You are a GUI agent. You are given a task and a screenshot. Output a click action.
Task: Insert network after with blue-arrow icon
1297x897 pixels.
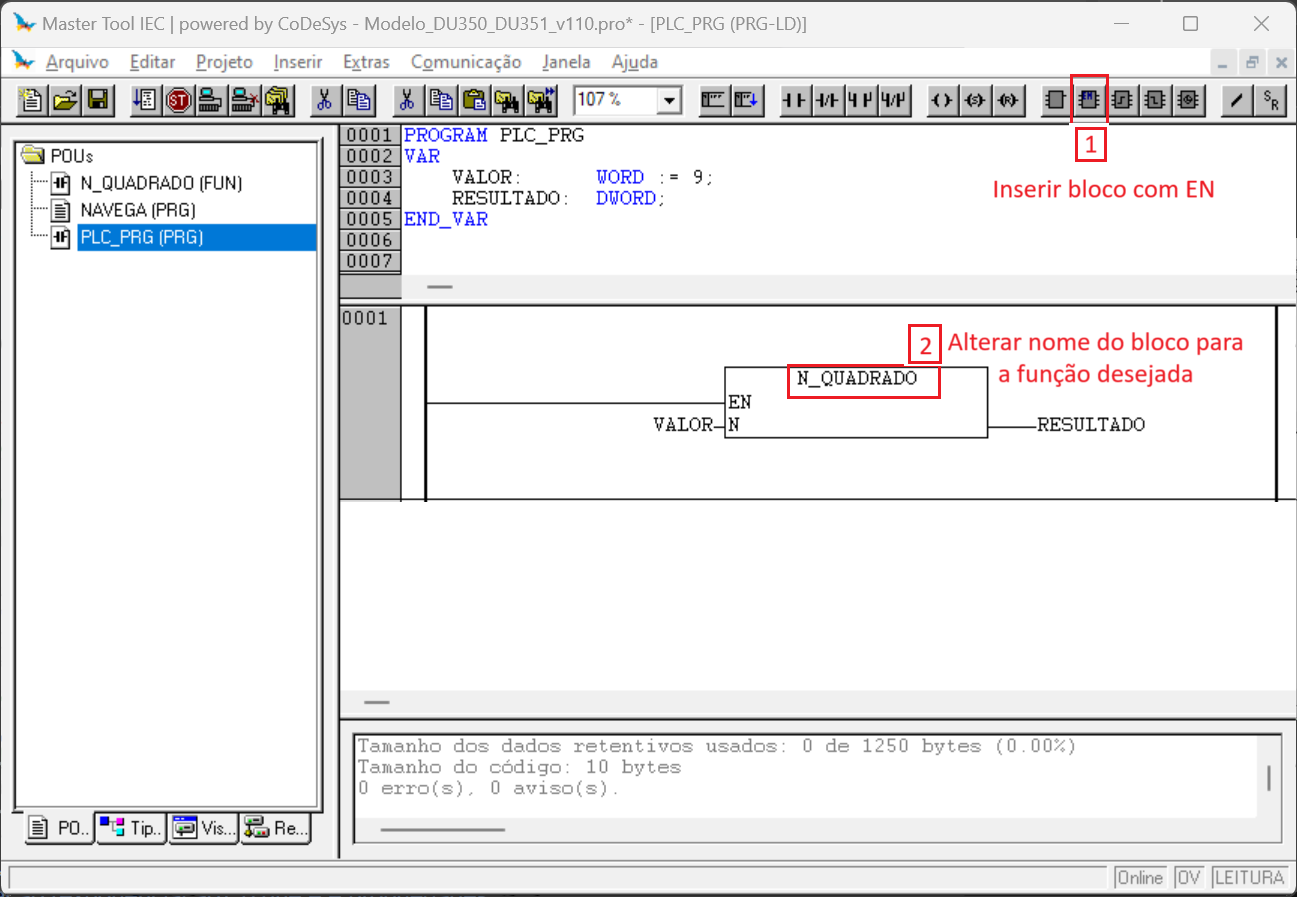coord(749,100)
